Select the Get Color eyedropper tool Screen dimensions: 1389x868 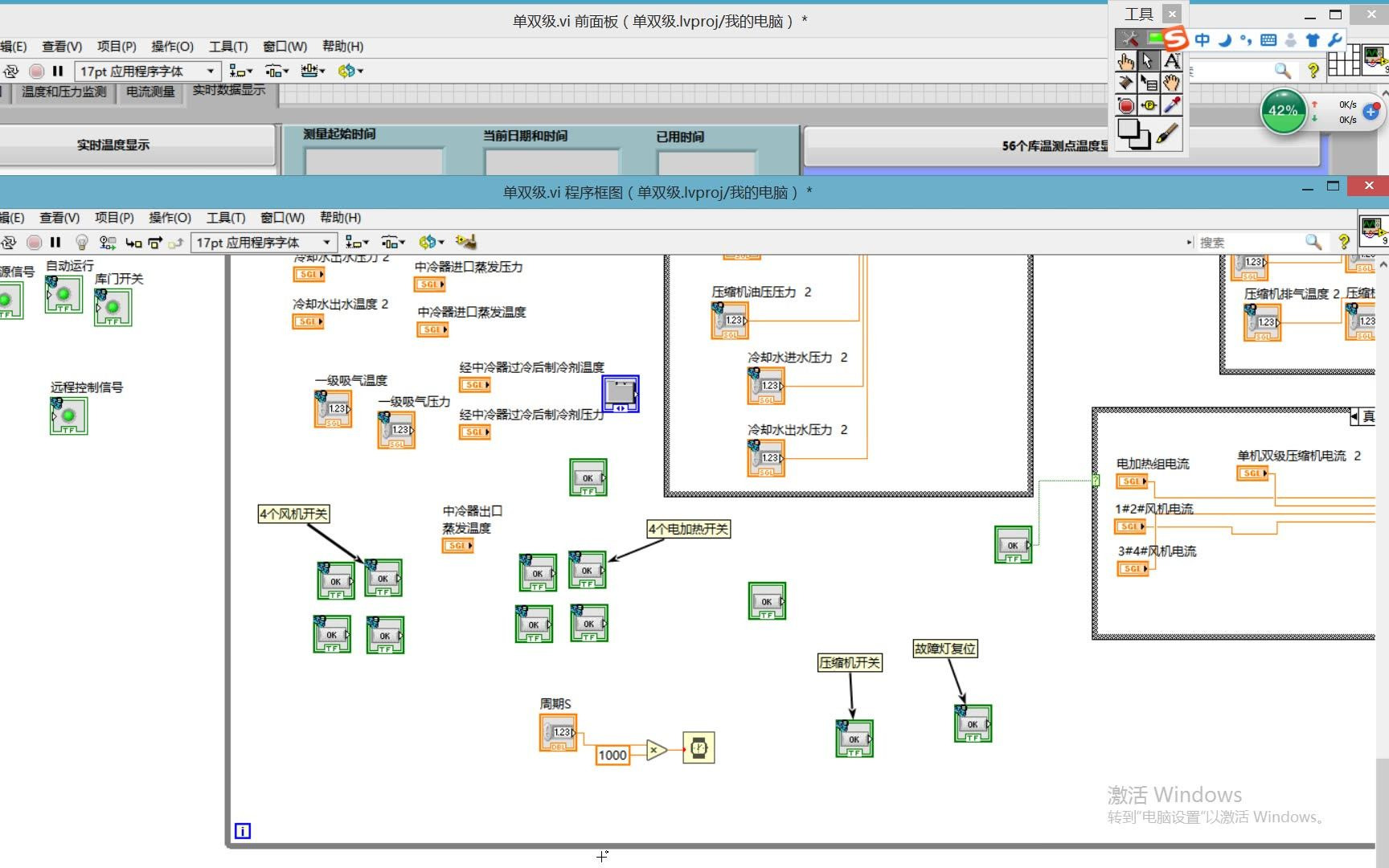1171,105
